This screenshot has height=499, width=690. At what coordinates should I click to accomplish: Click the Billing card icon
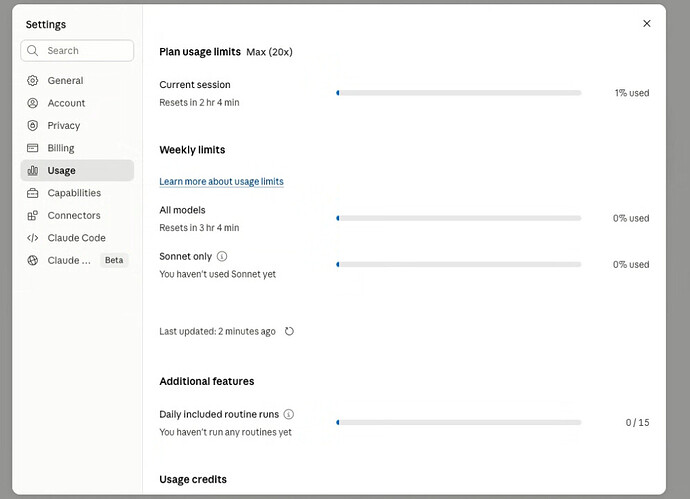[33, 148]
